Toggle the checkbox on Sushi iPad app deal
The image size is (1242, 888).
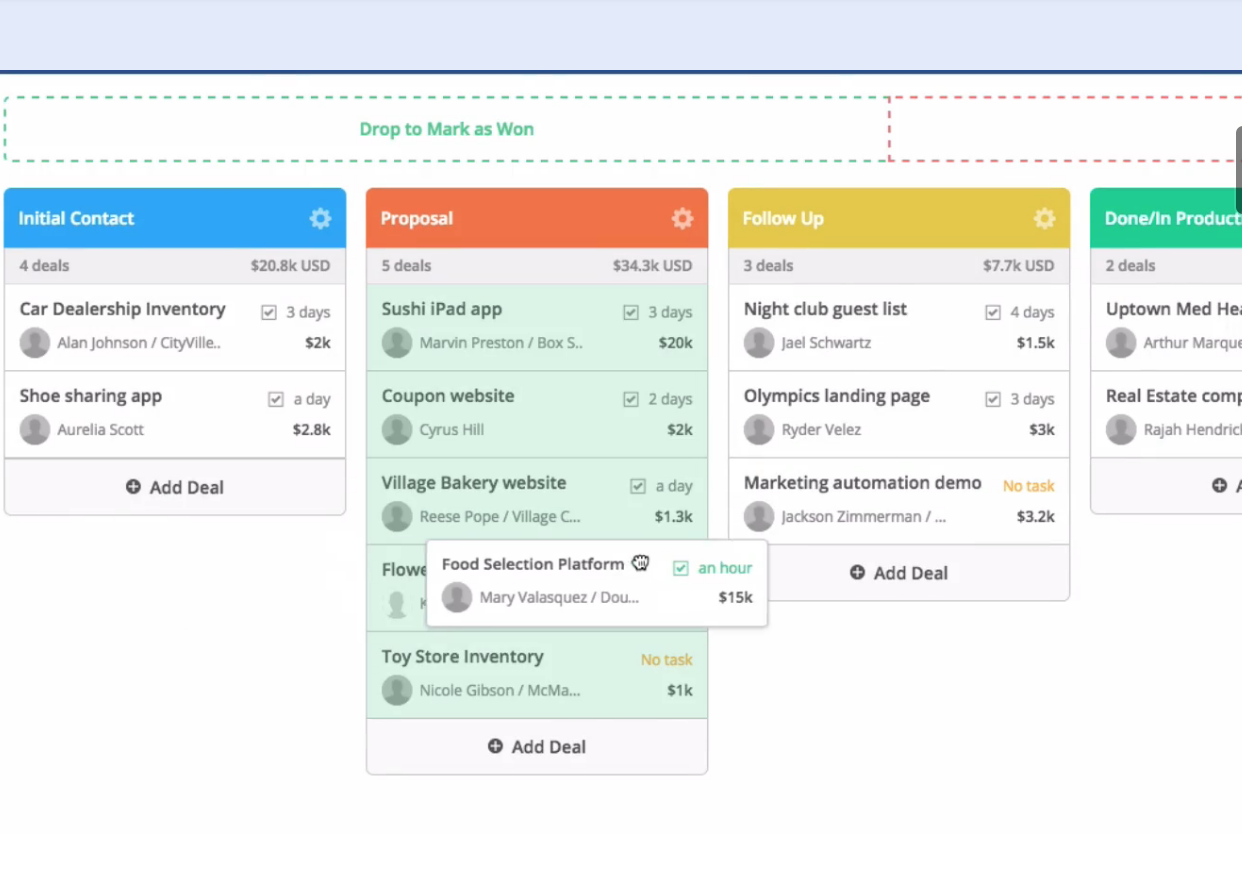[631, 312]
